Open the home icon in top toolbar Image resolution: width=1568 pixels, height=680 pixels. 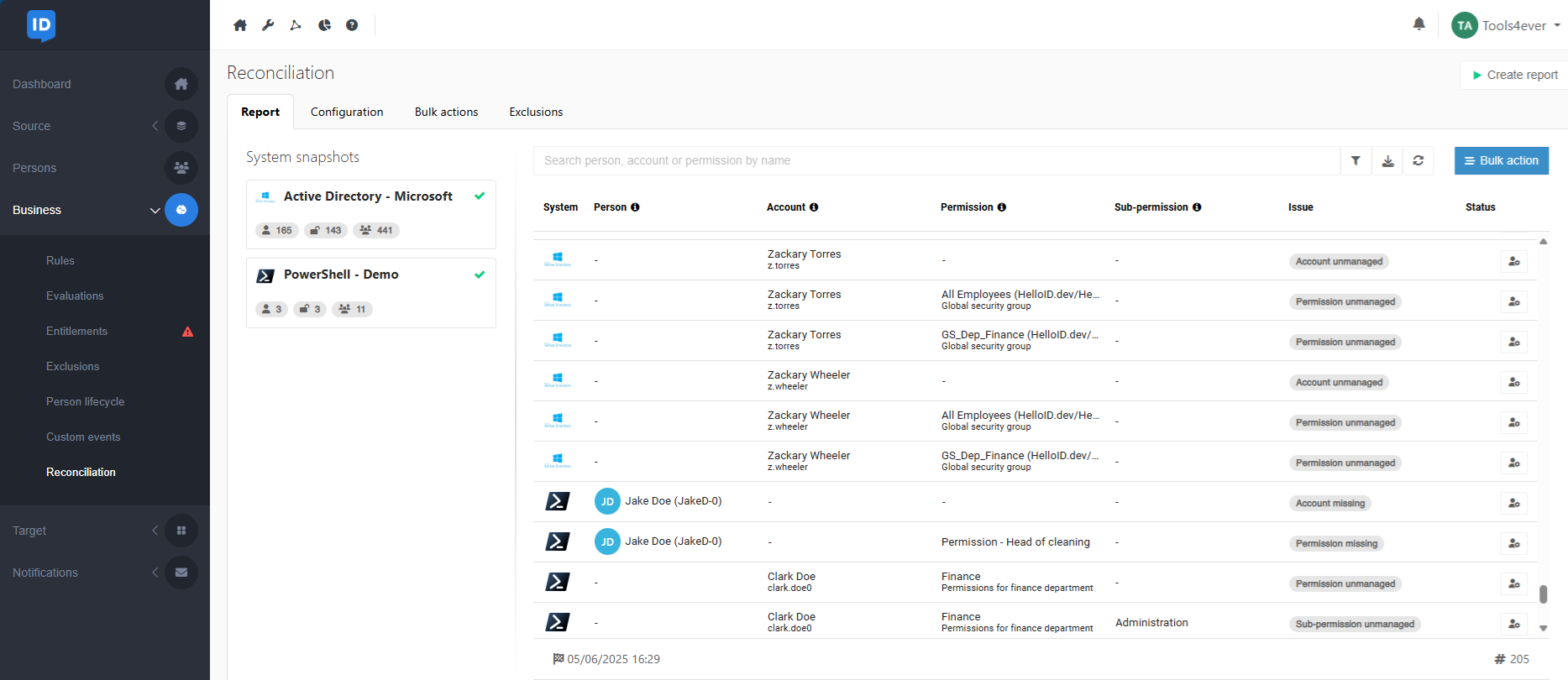point(240,25)
